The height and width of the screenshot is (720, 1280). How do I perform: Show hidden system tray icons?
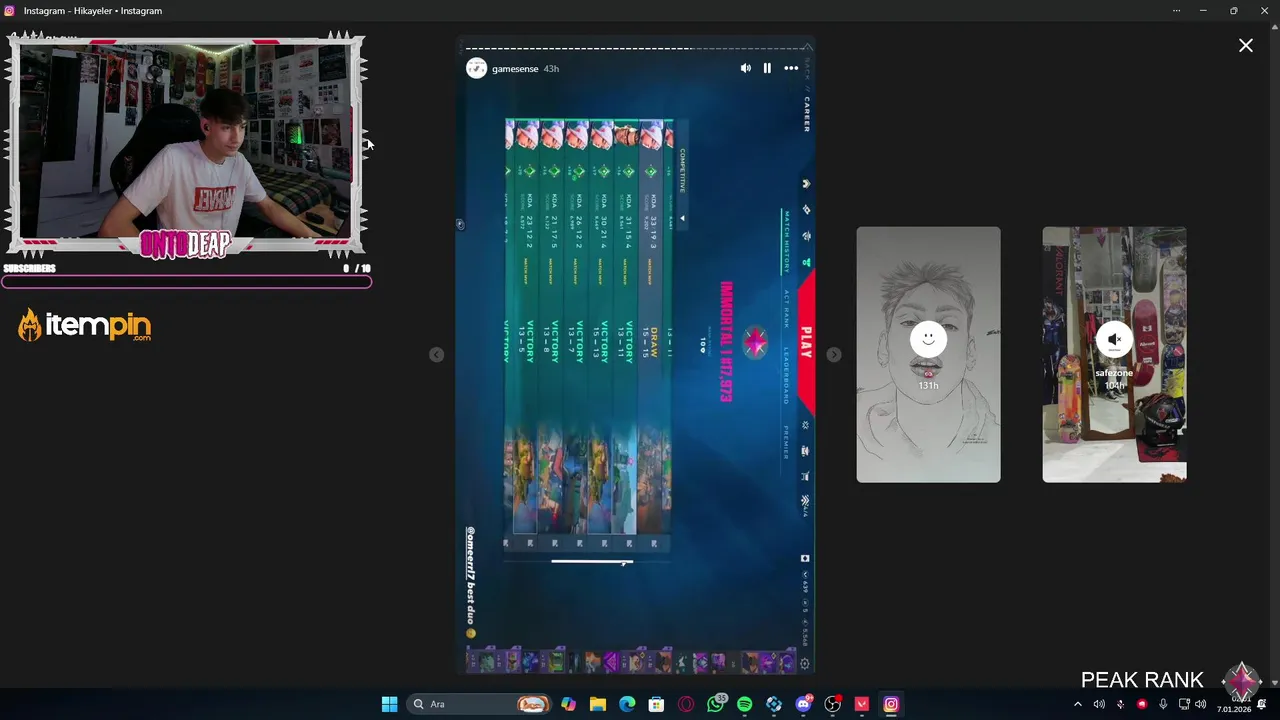1077,704
